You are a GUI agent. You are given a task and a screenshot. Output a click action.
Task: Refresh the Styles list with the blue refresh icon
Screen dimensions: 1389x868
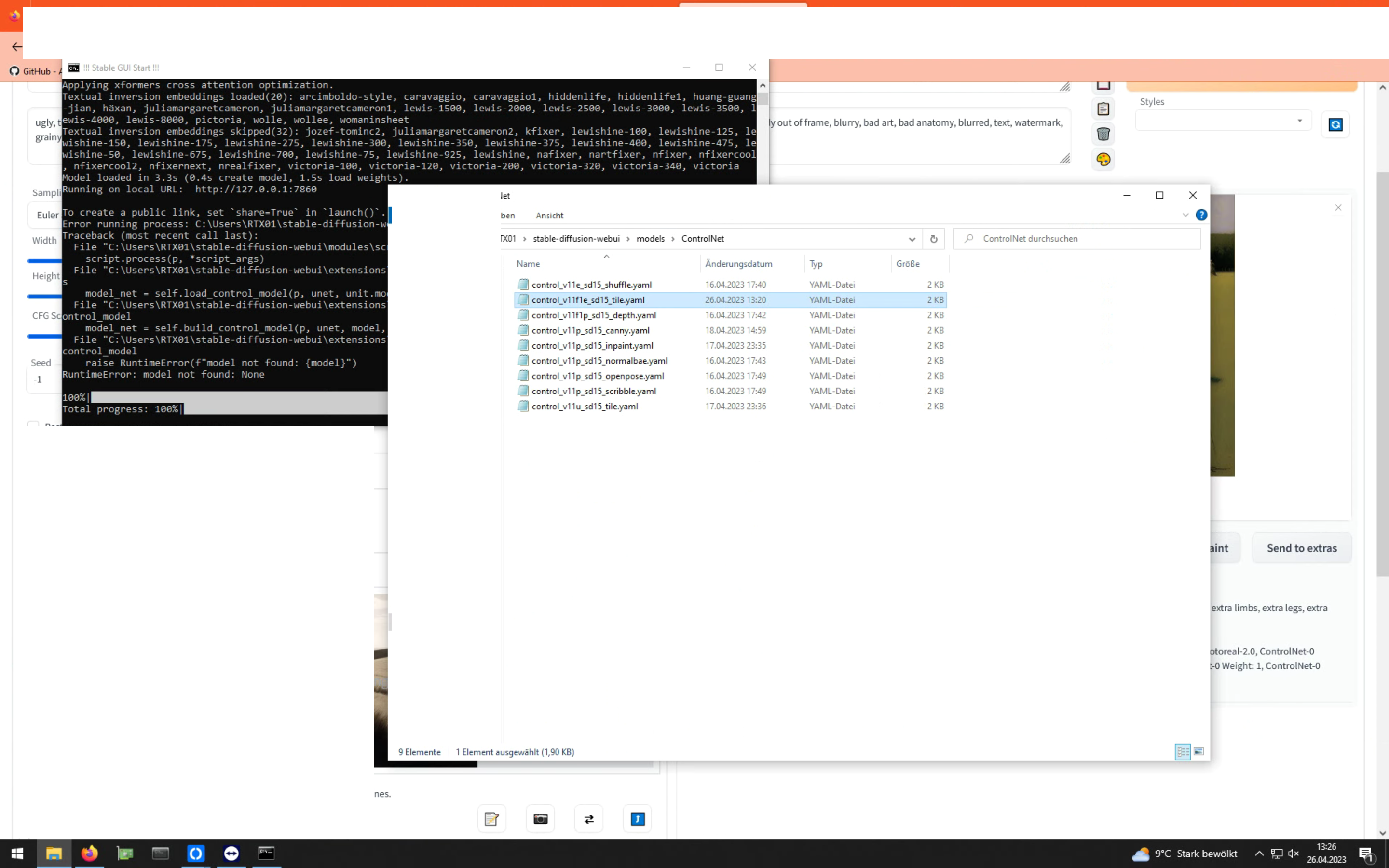1335,124
